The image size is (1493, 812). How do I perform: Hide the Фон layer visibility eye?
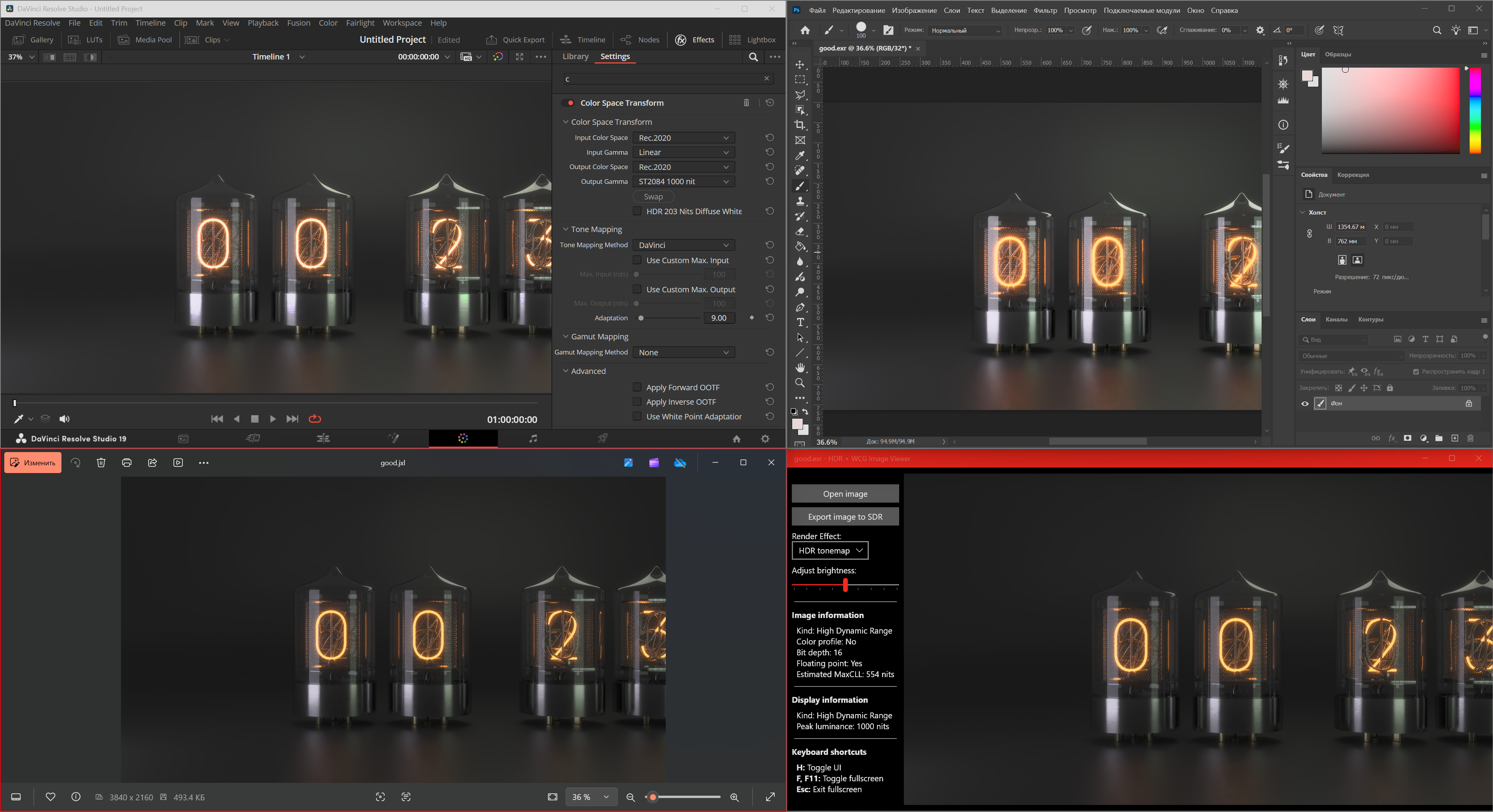[x=1305, y=404]
